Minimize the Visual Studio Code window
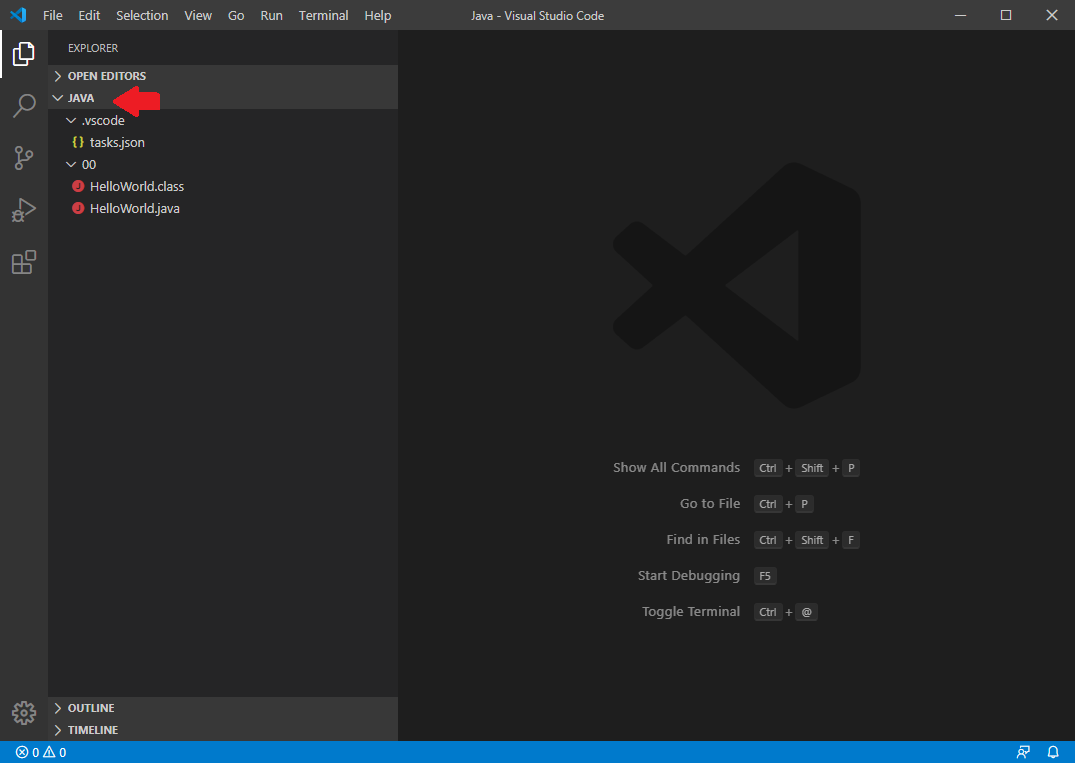1075x763 pixels. coord(961,15)
